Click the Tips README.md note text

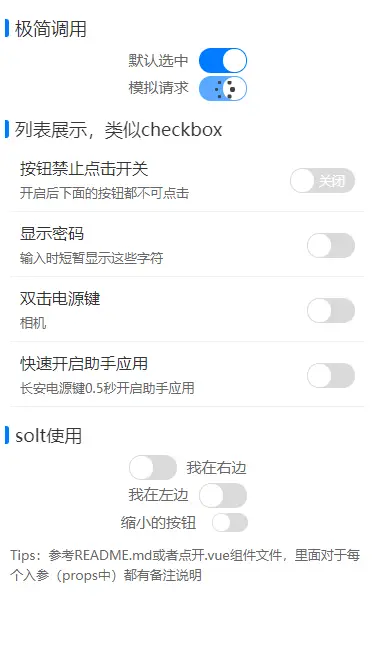pos(185,565)
